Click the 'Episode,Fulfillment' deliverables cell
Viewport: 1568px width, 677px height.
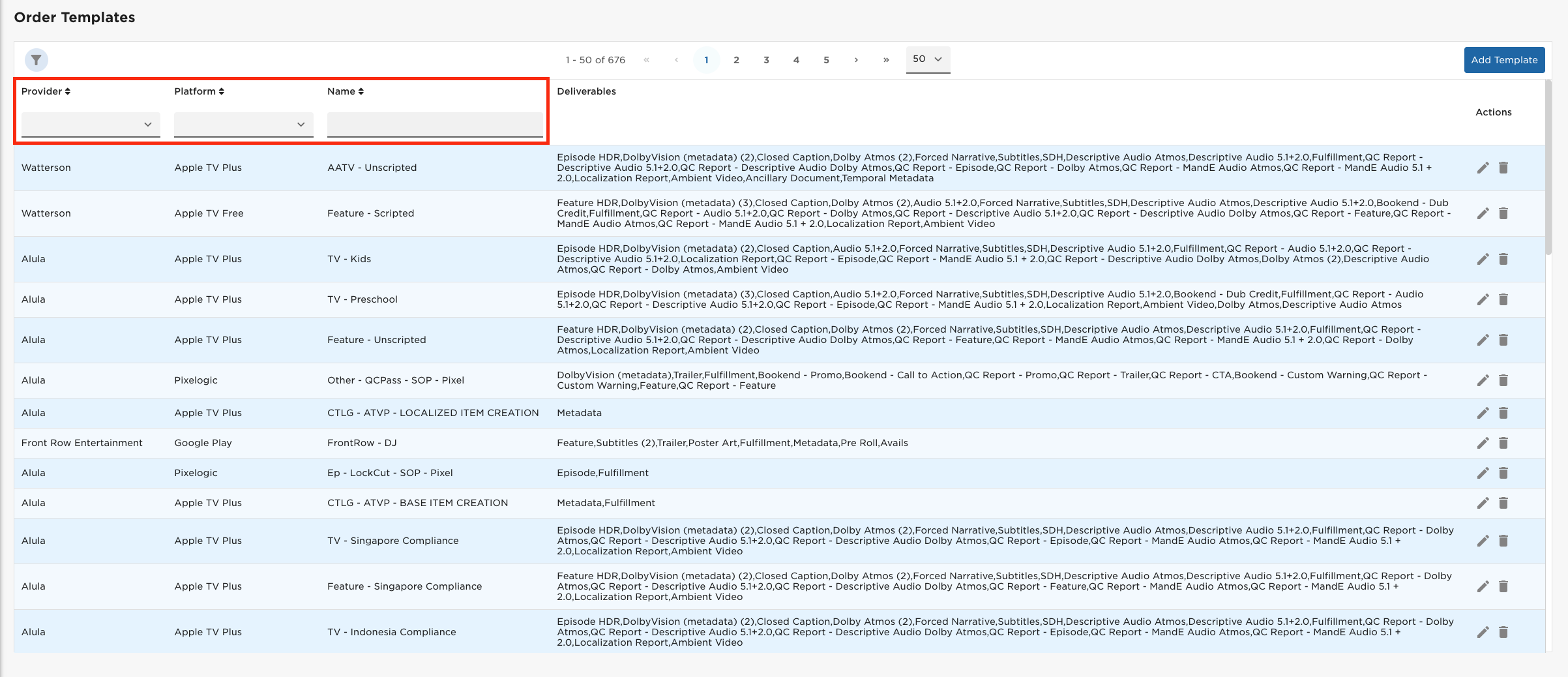602,473
